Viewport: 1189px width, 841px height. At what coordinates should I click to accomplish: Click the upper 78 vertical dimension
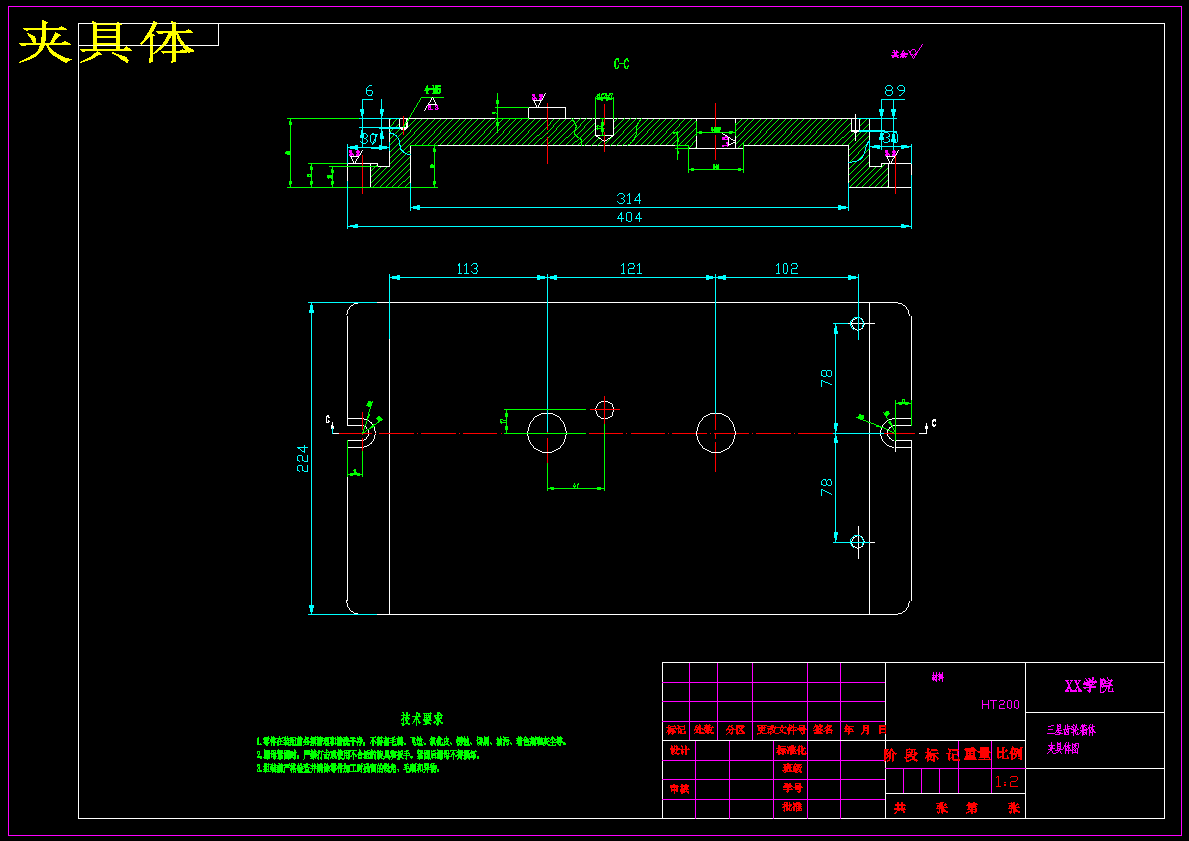[827, 378]
